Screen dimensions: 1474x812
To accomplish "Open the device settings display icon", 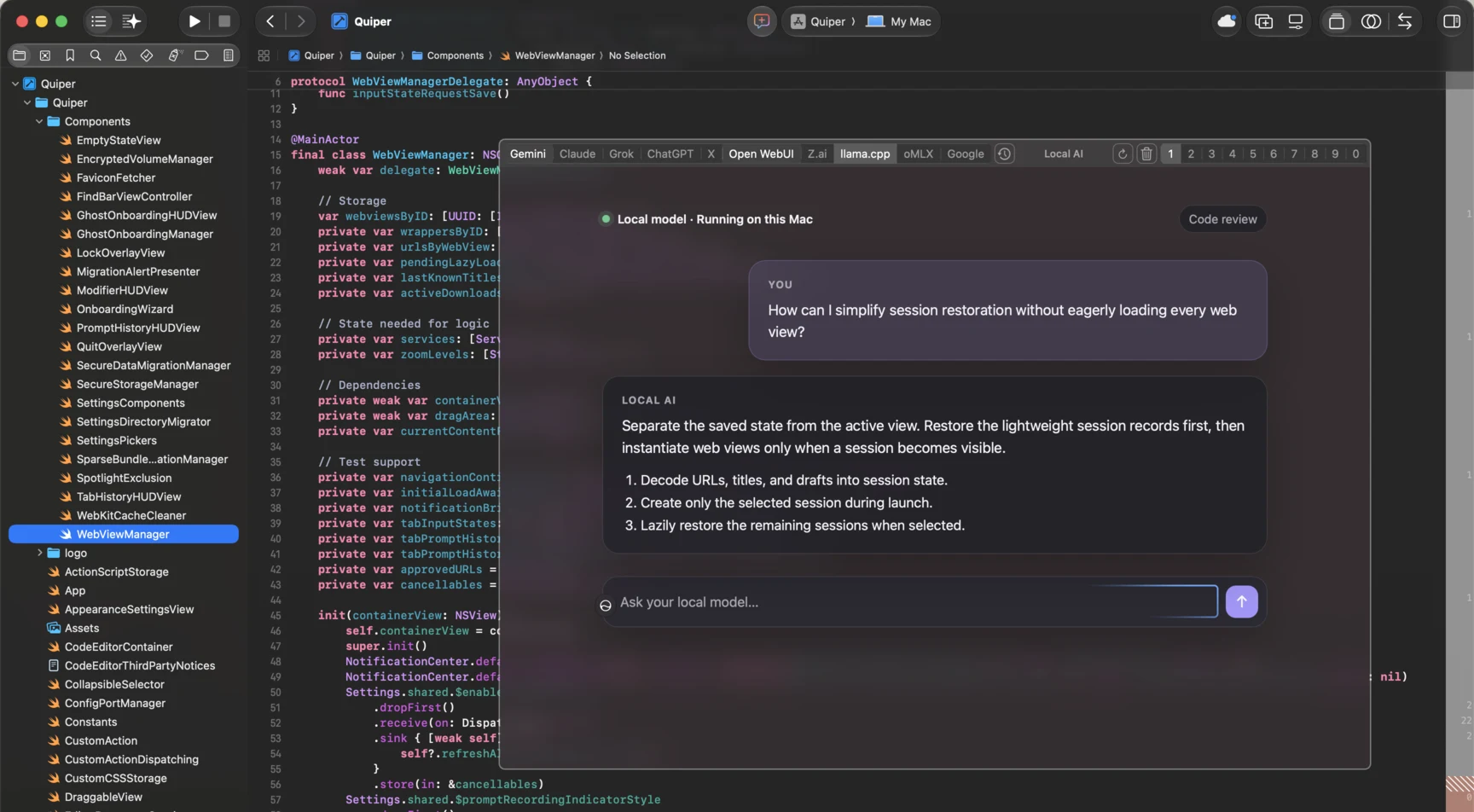I will click(1296, 21).
